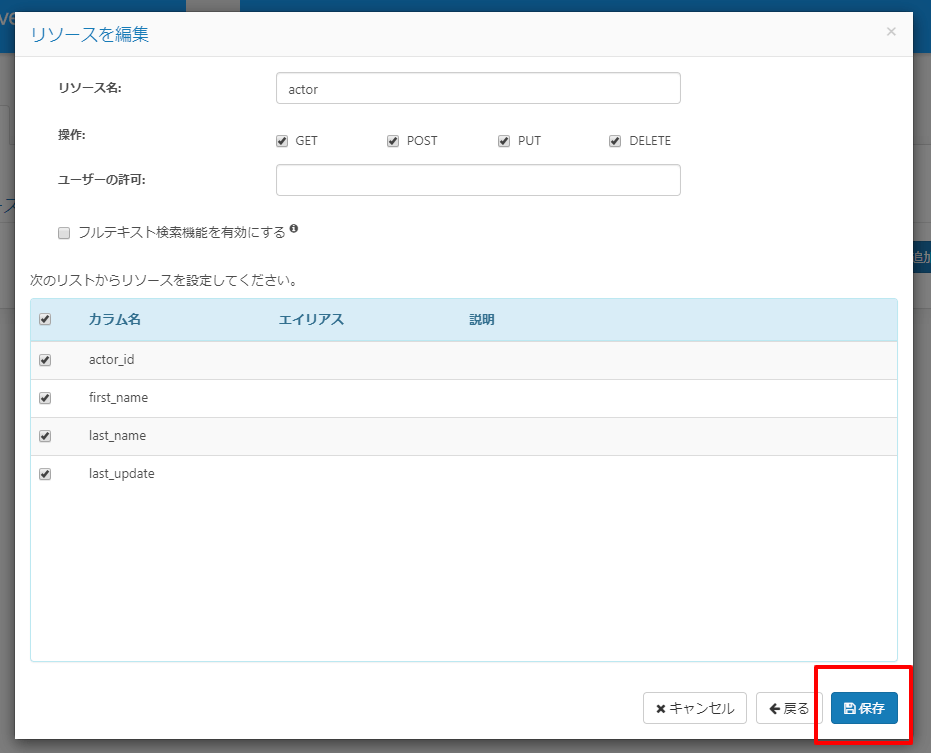Click the リソース名 input field containing actor
This screenshot has height=753, width=931.
click(478, 88)
